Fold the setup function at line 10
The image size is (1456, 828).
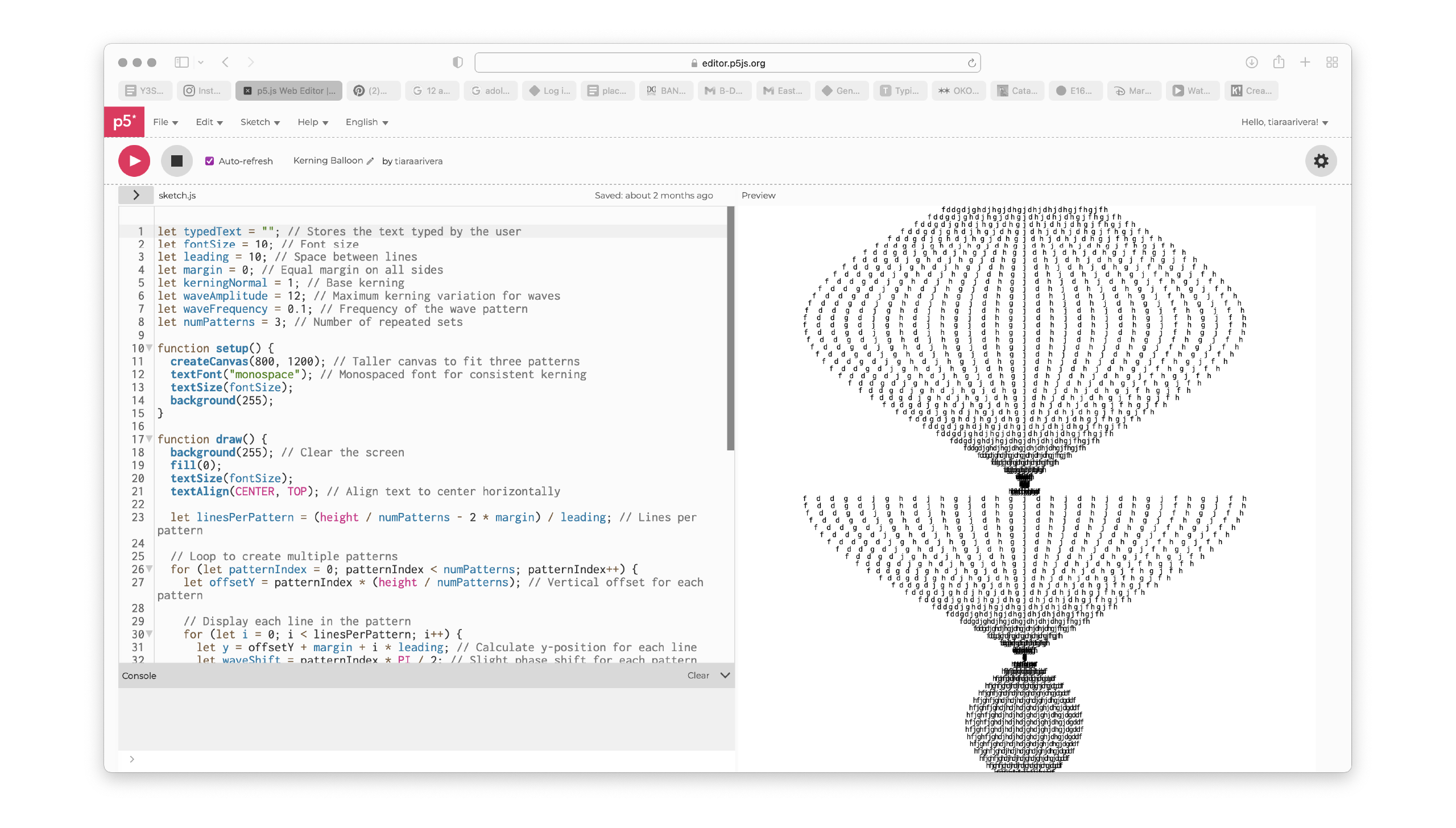tap(150, 347)
